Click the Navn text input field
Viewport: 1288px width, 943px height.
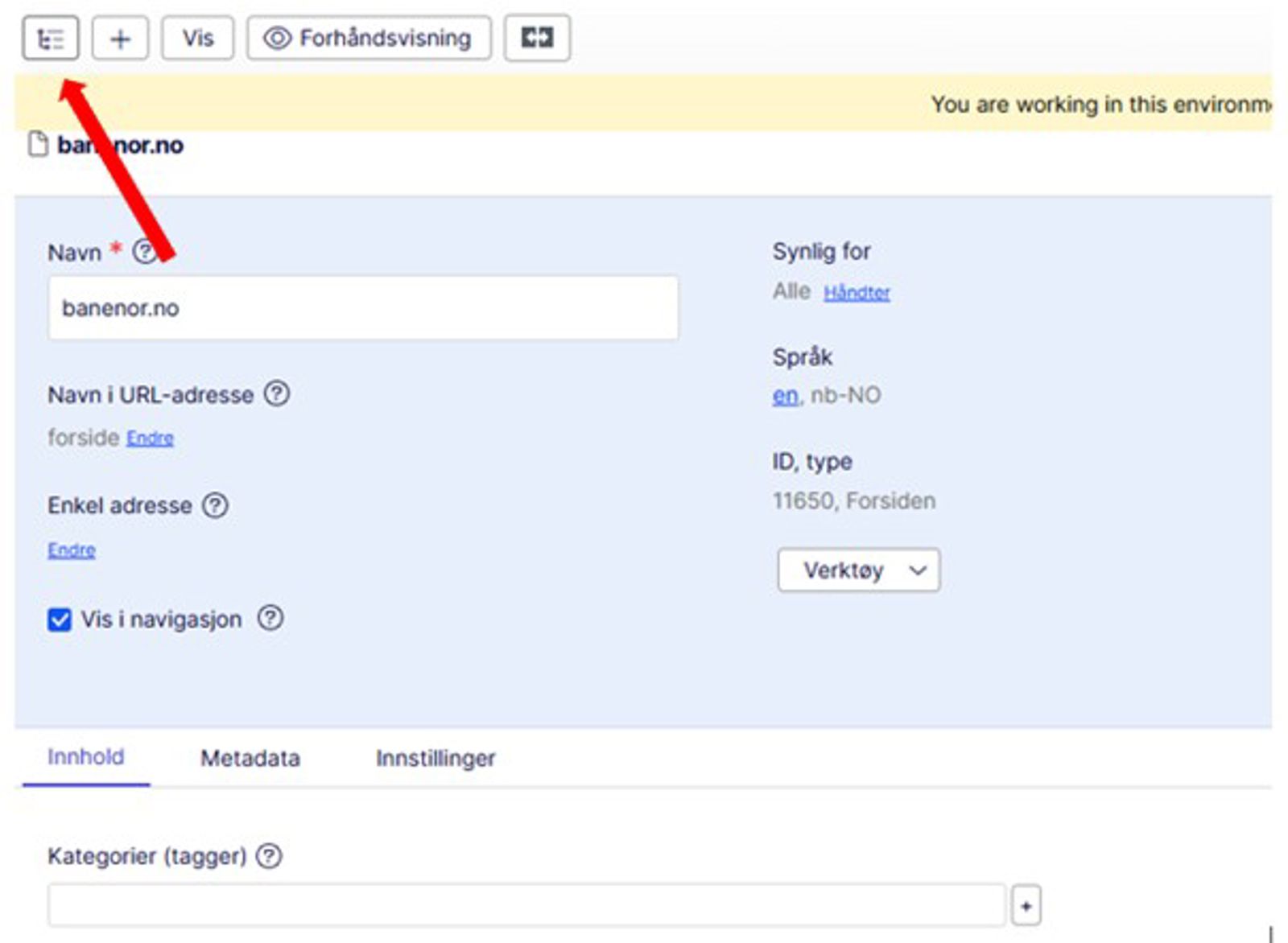tap(362, 308)
